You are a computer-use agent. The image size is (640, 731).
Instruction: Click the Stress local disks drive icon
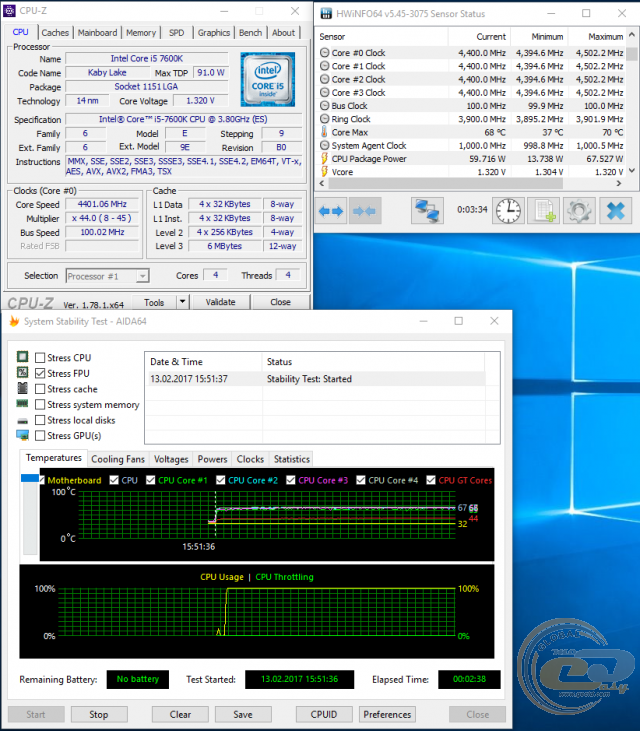(22, 421)
